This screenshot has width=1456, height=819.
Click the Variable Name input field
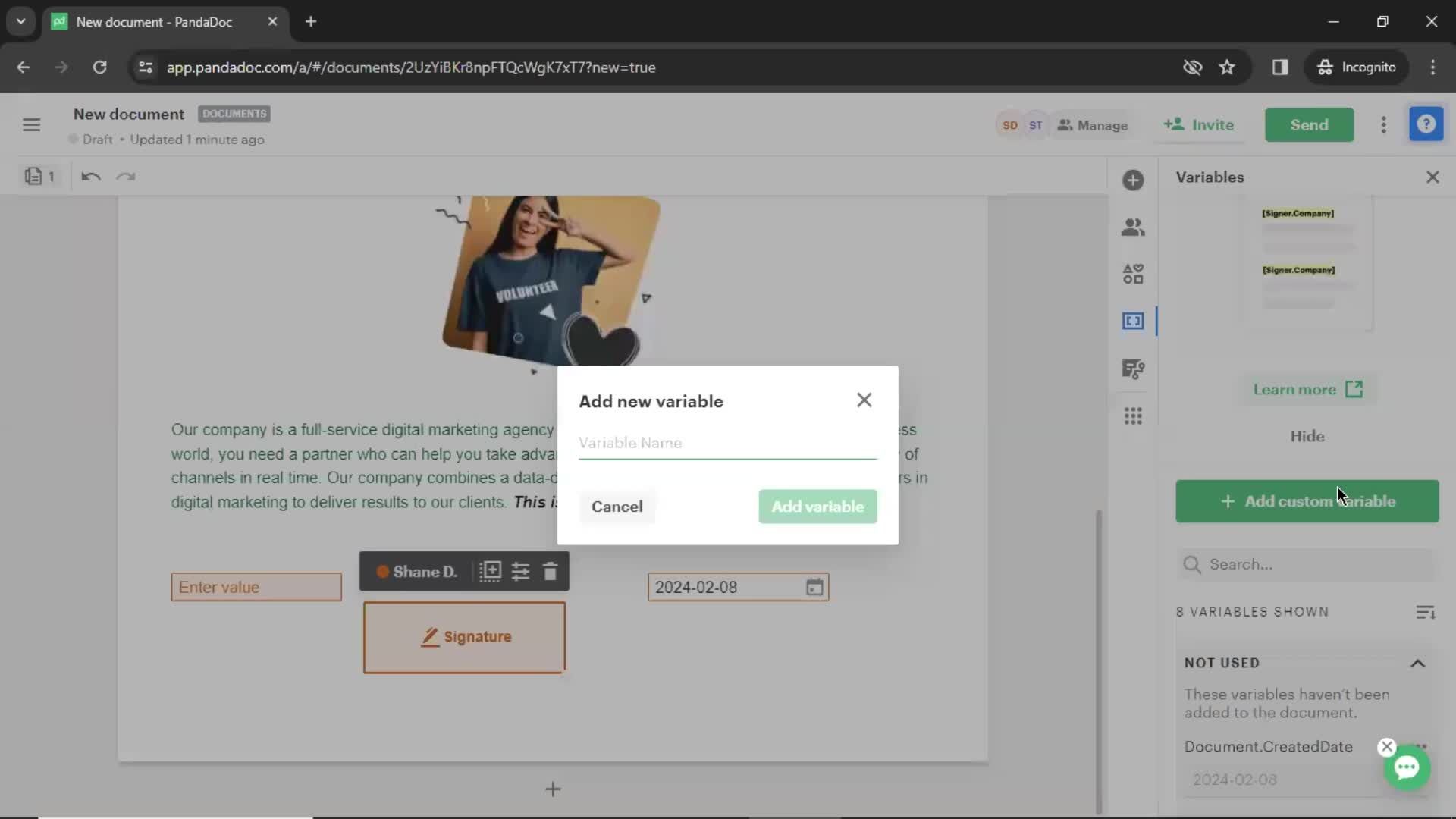tap(727, 443)
